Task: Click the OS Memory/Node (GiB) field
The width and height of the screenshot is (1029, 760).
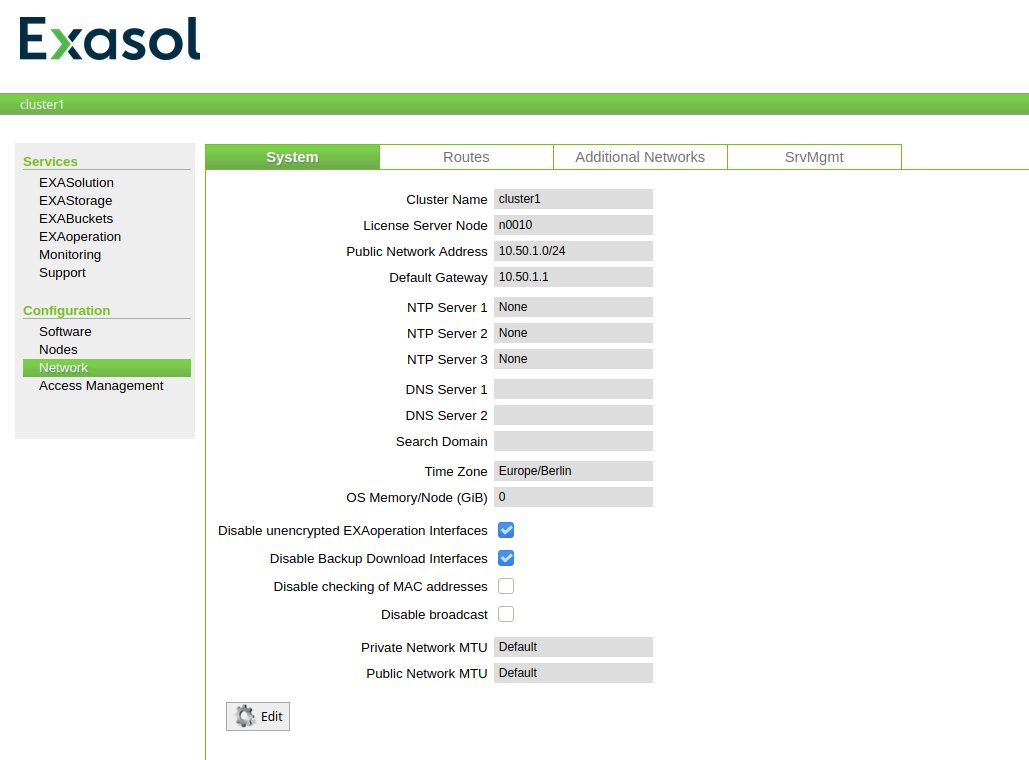Action: pos(574,497)
